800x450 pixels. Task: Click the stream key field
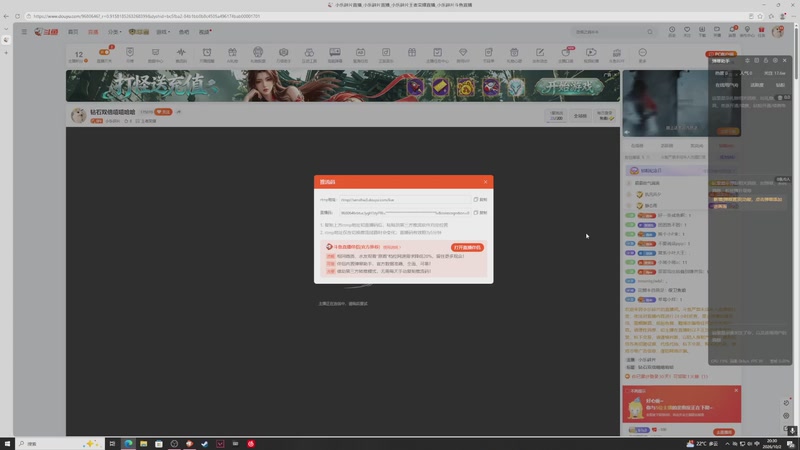pyautogui.click(x=405, y=213)
